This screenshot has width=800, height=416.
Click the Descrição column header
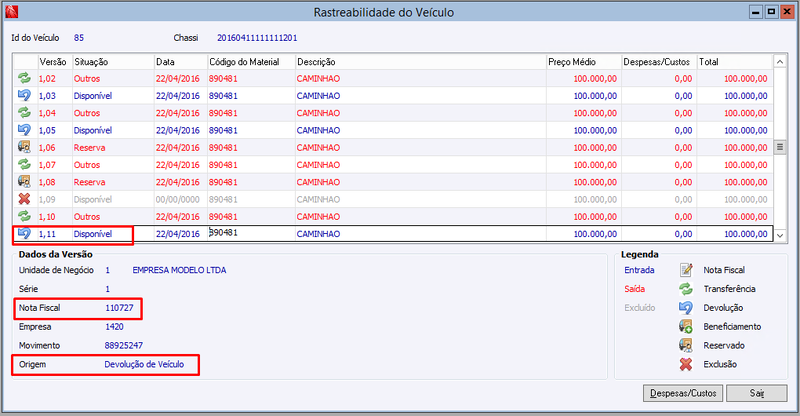pyautogui.click(x=420, y=62)
